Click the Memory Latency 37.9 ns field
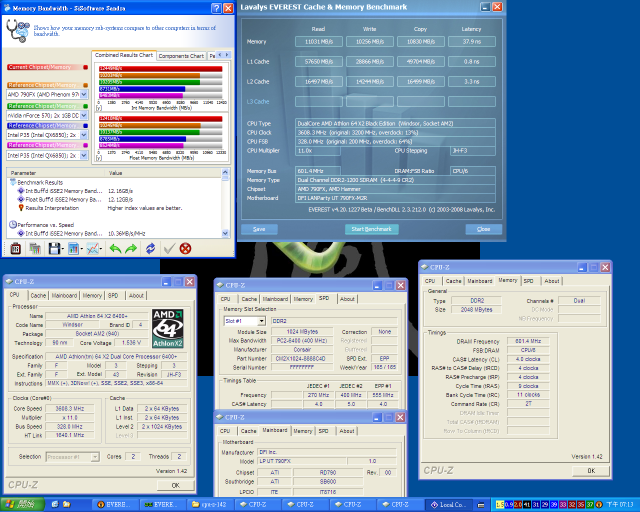The image size is (640, 512). tap(472, 42)
